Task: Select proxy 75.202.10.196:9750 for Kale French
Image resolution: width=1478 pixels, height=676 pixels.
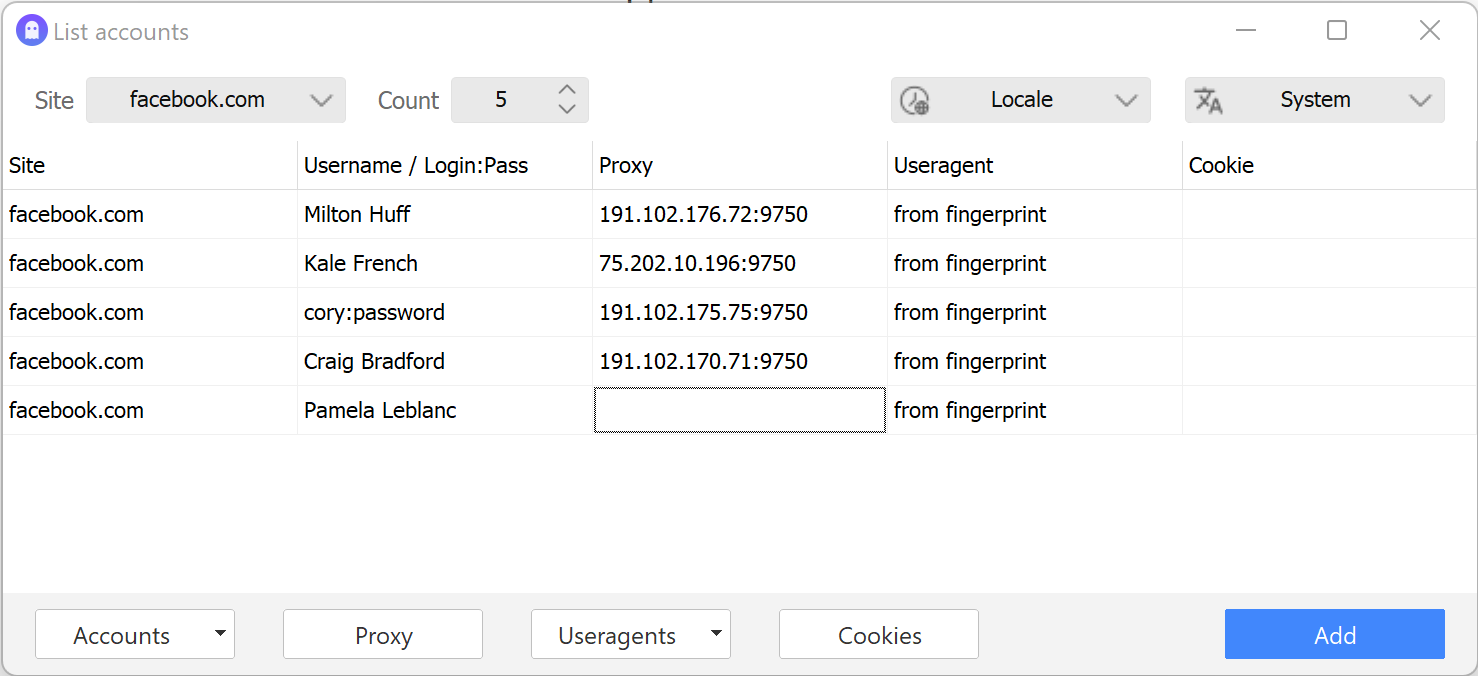Action: [x=696, y=263]
